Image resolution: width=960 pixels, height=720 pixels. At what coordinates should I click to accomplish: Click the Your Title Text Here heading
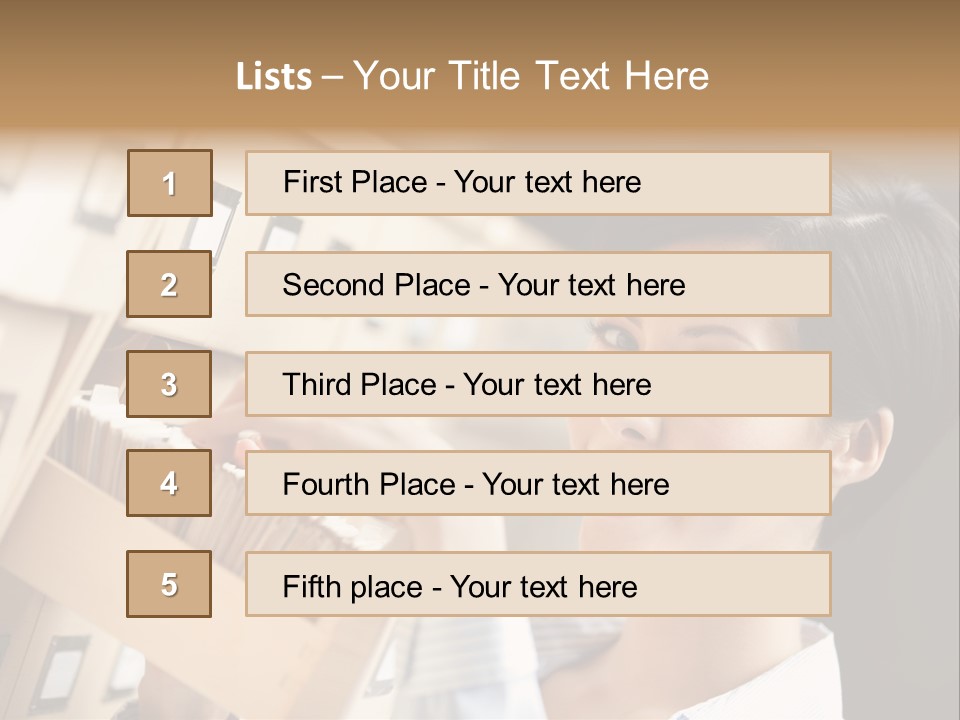coord(531,76)
